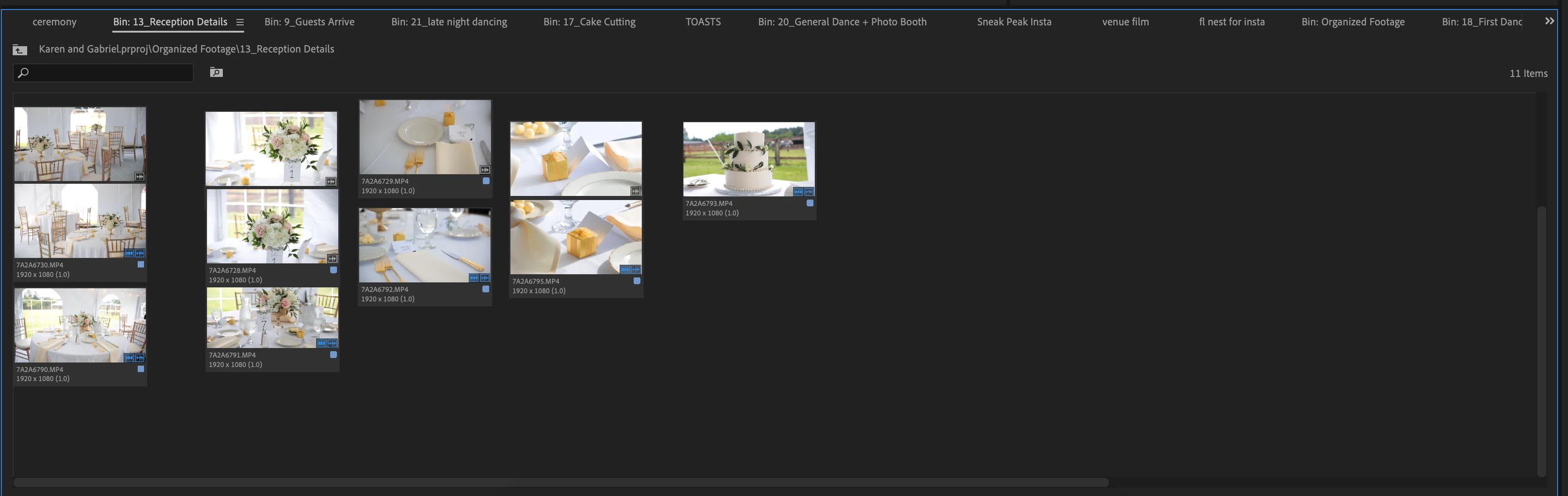
Task: Click audio badge on 7A2A6729.MP4 thumbnail
Action: point(485,170)
